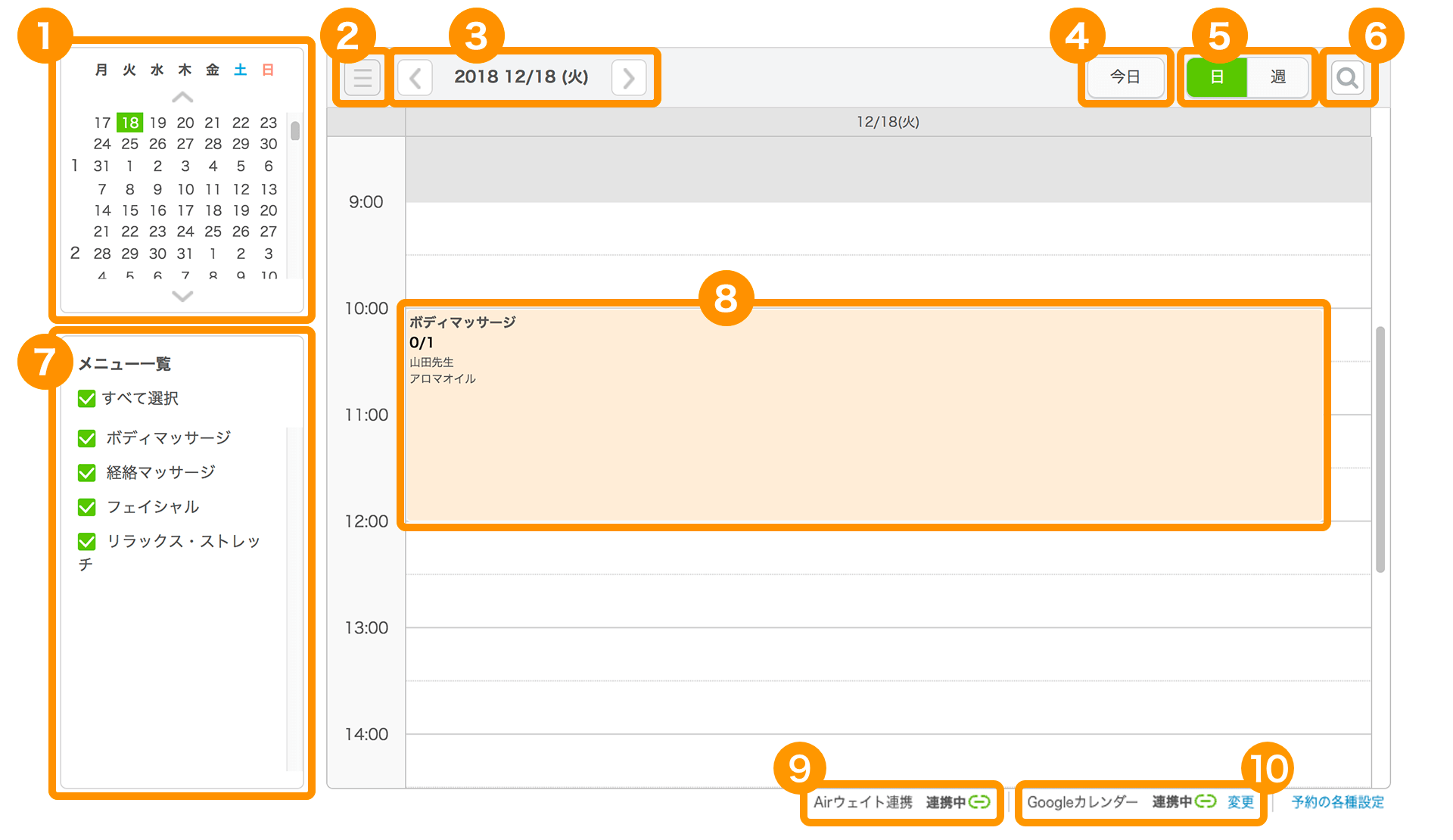Switch to 週 week view tab

(1277, 77)
